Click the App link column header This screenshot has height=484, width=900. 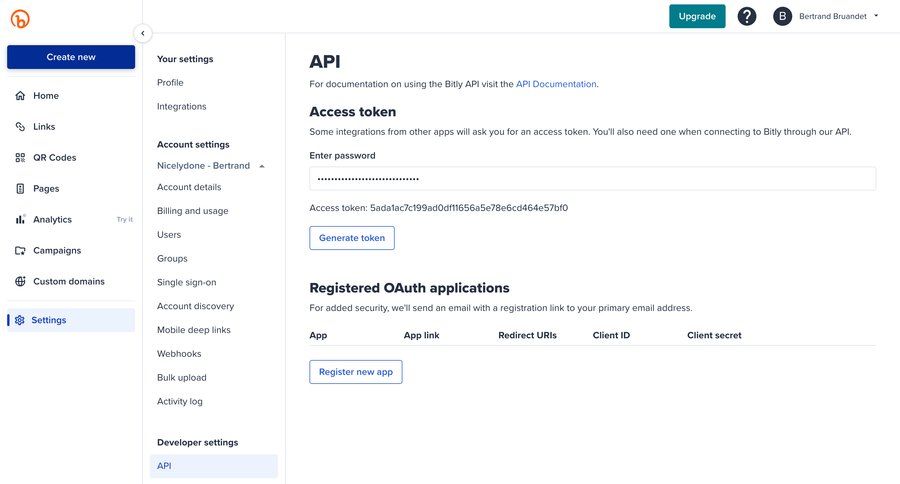pyautogui.click(x=421, y=335)
